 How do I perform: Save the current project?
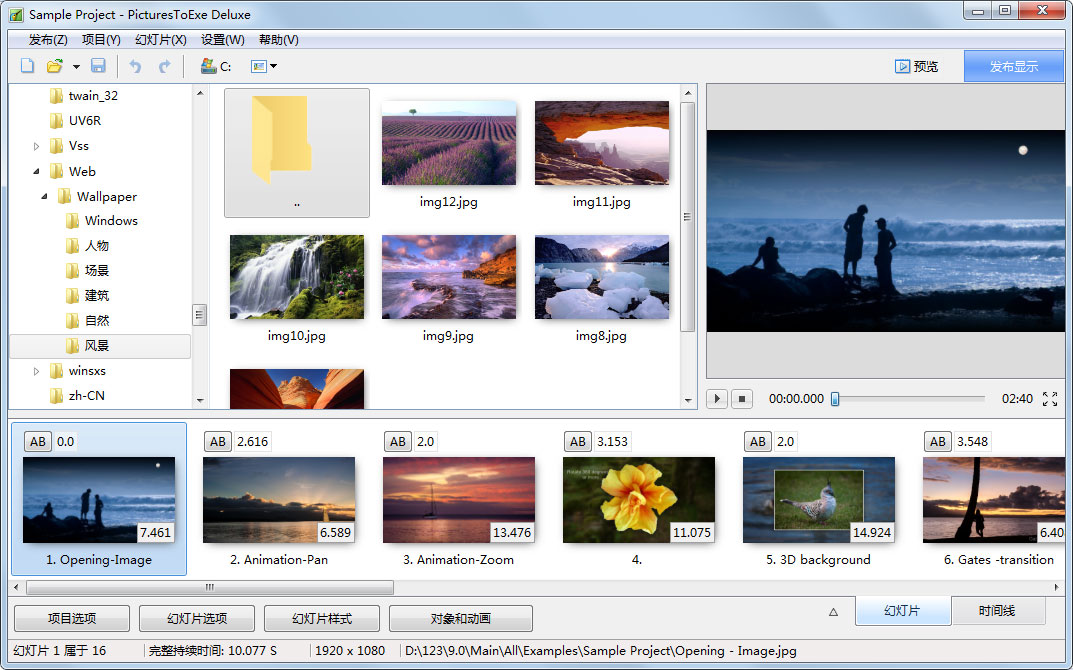click(x=97, y=65)
